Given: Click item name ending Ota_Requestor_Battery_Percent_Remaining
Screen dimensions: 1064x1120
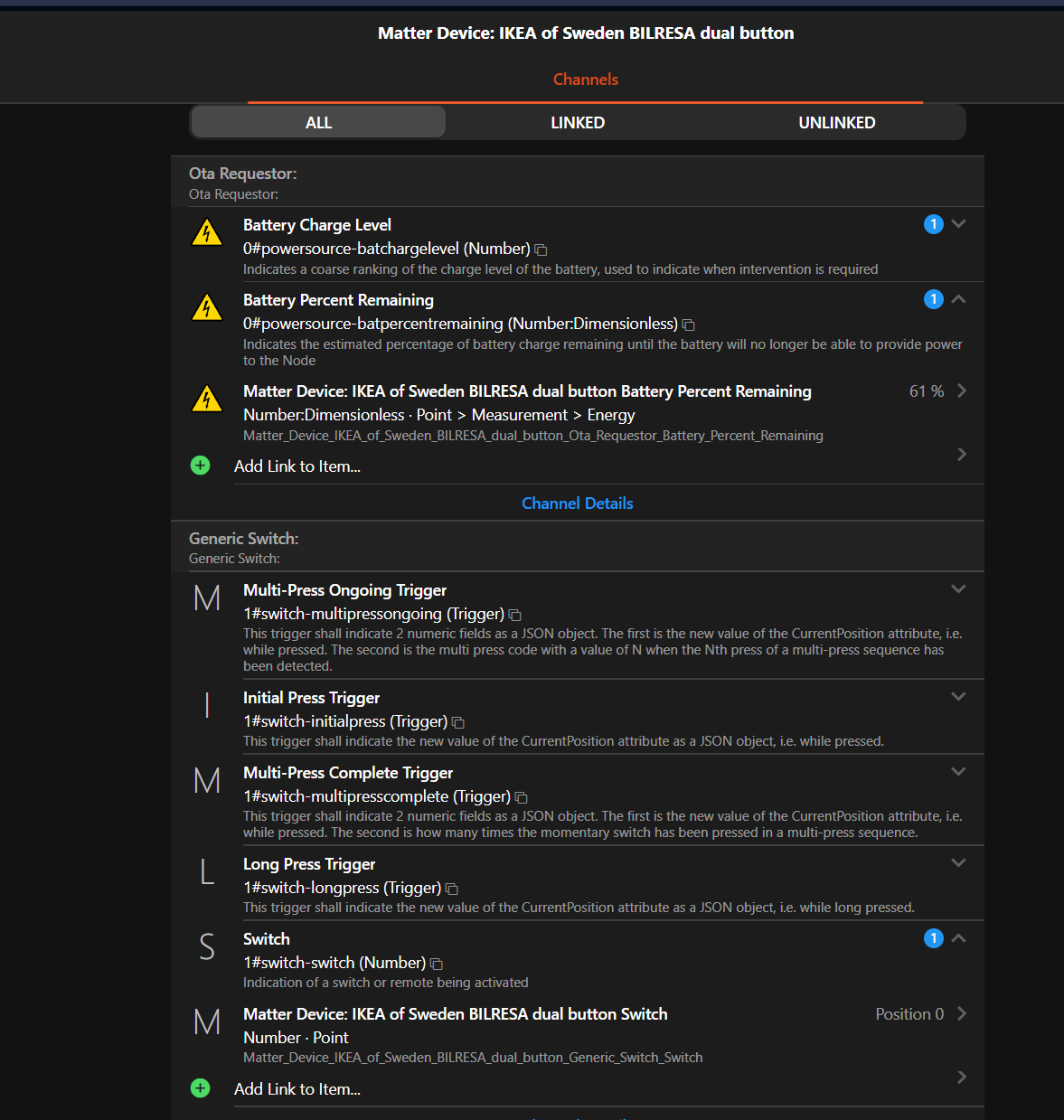Looking at the screenshot, I should pos(533,436).
